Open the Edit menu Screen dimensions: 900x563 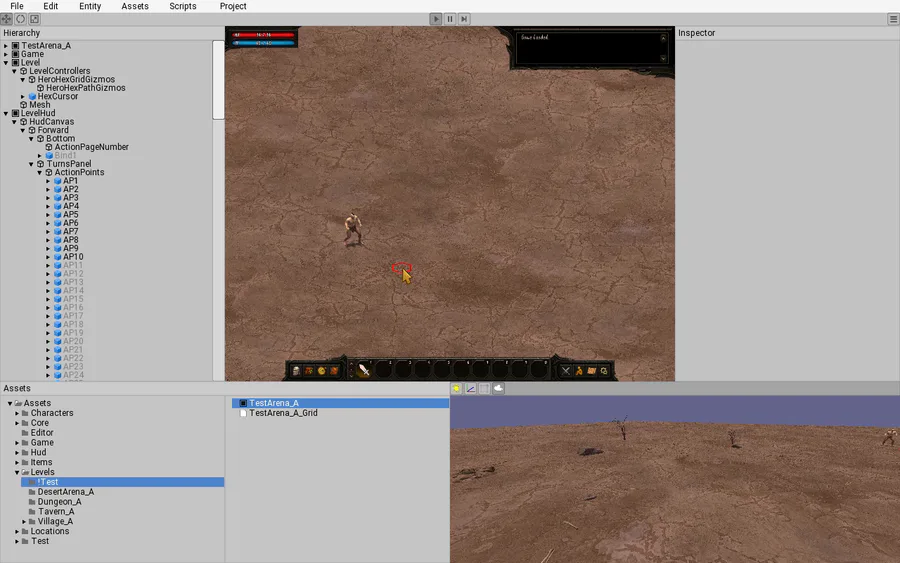click(51, 6)
